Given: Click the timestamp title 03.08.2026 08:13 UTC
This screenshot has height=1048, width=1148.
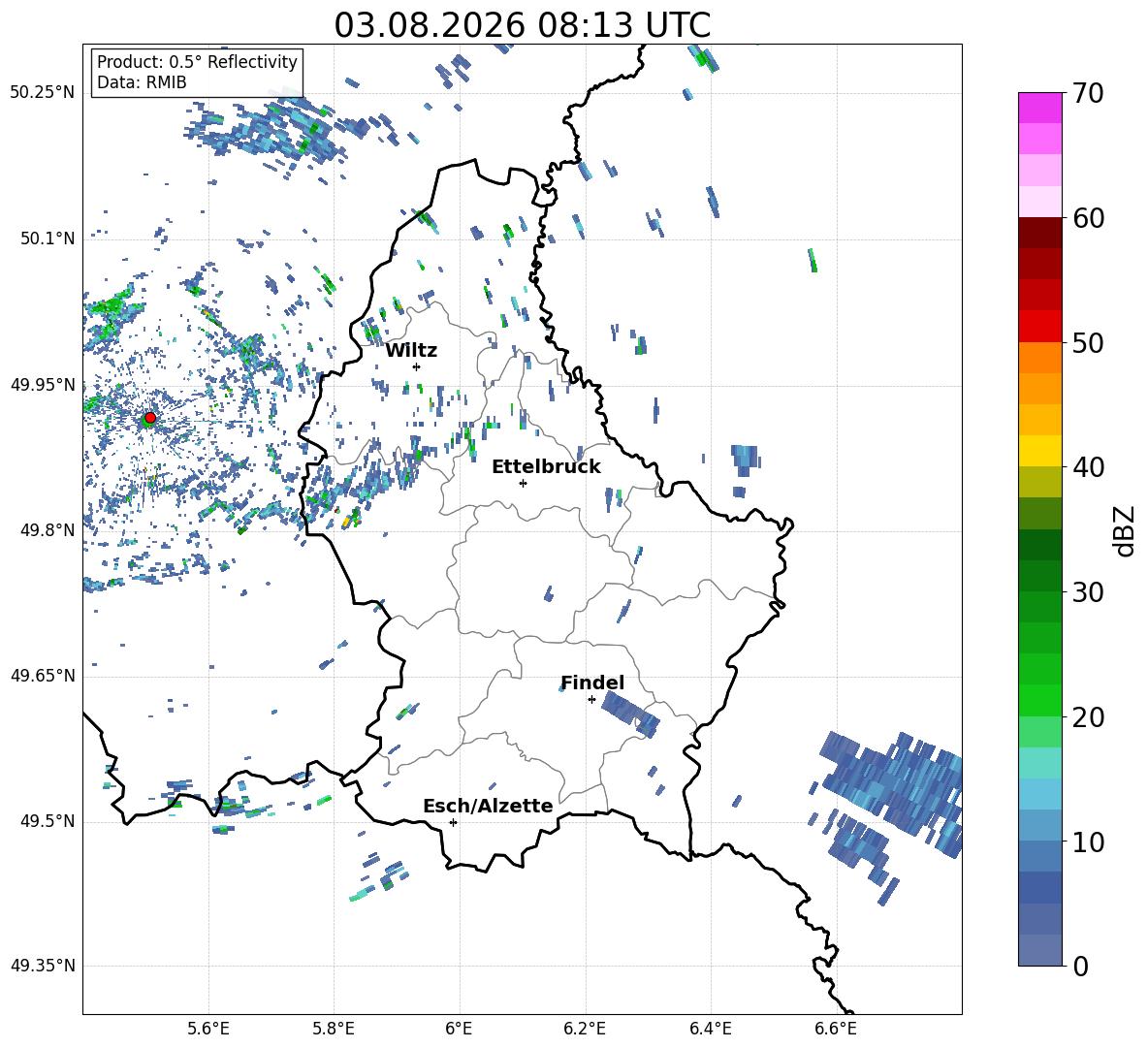Looking at the screenshot, I should 522,25.
